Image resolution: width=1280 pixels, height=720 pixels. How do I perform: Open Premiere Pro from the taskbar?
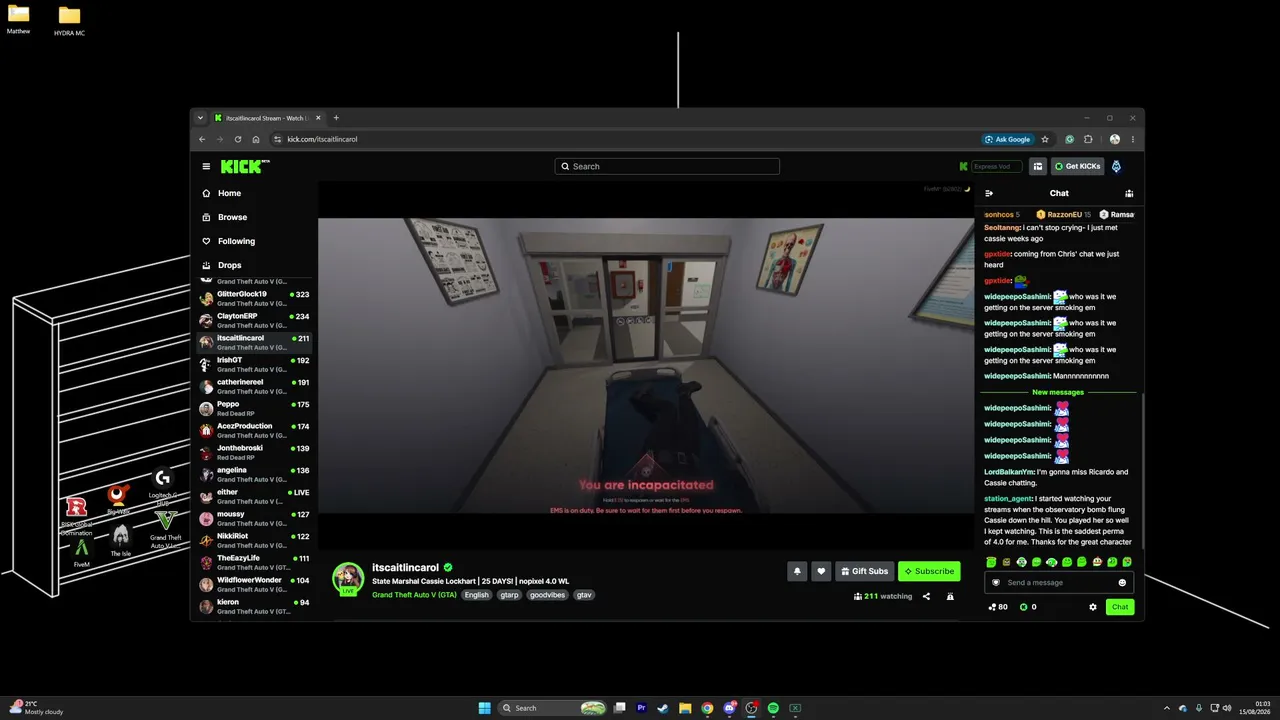641,708
